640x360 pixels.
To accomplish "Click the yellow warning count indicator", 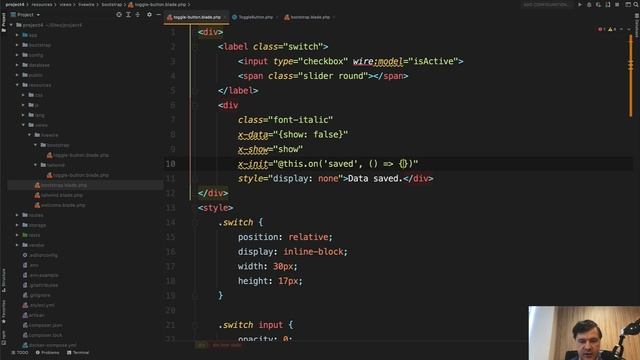I will pos(612,29).
